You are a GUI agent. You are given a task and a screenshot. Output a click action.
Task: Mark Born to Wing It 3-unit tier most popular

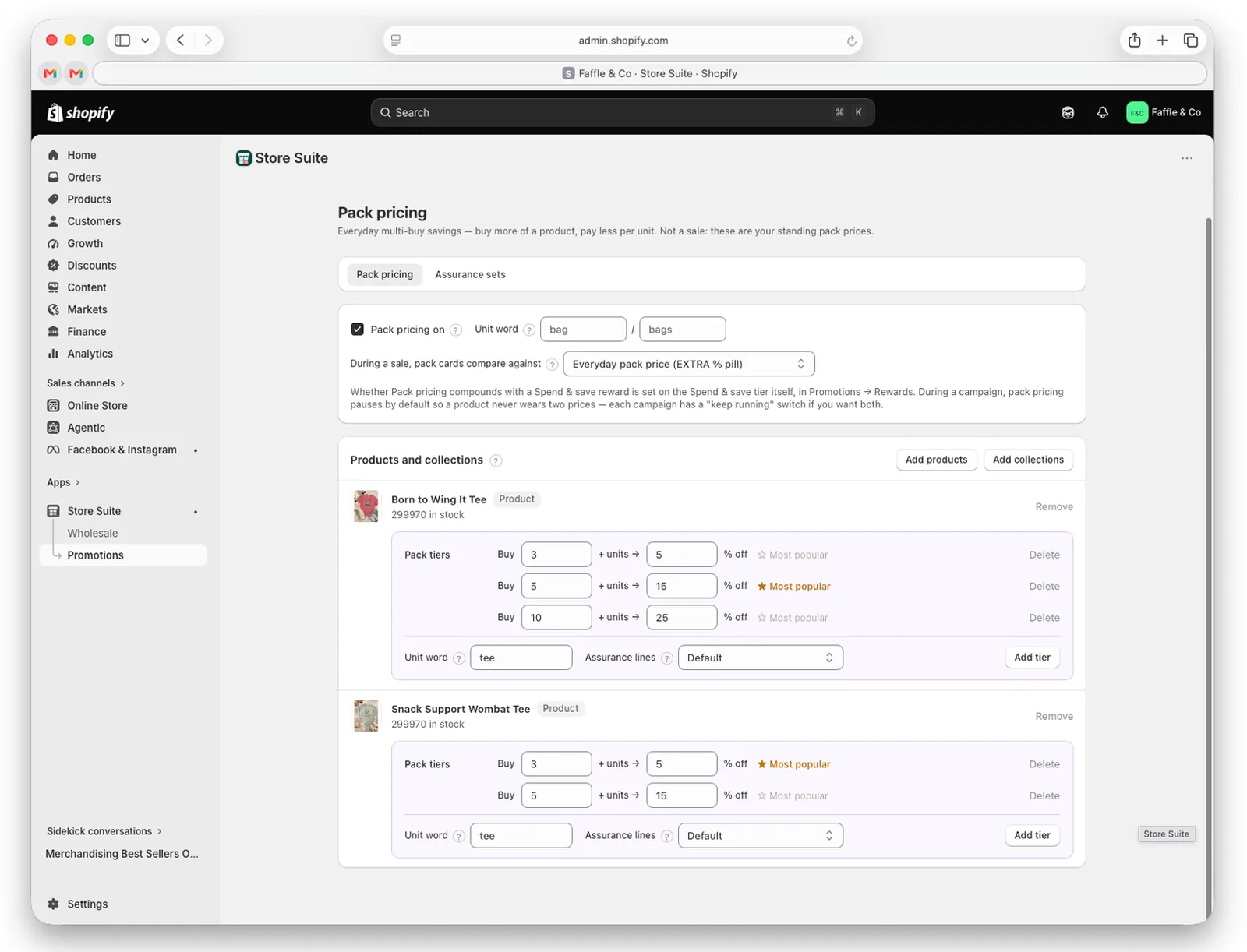(x=793, y=555)
